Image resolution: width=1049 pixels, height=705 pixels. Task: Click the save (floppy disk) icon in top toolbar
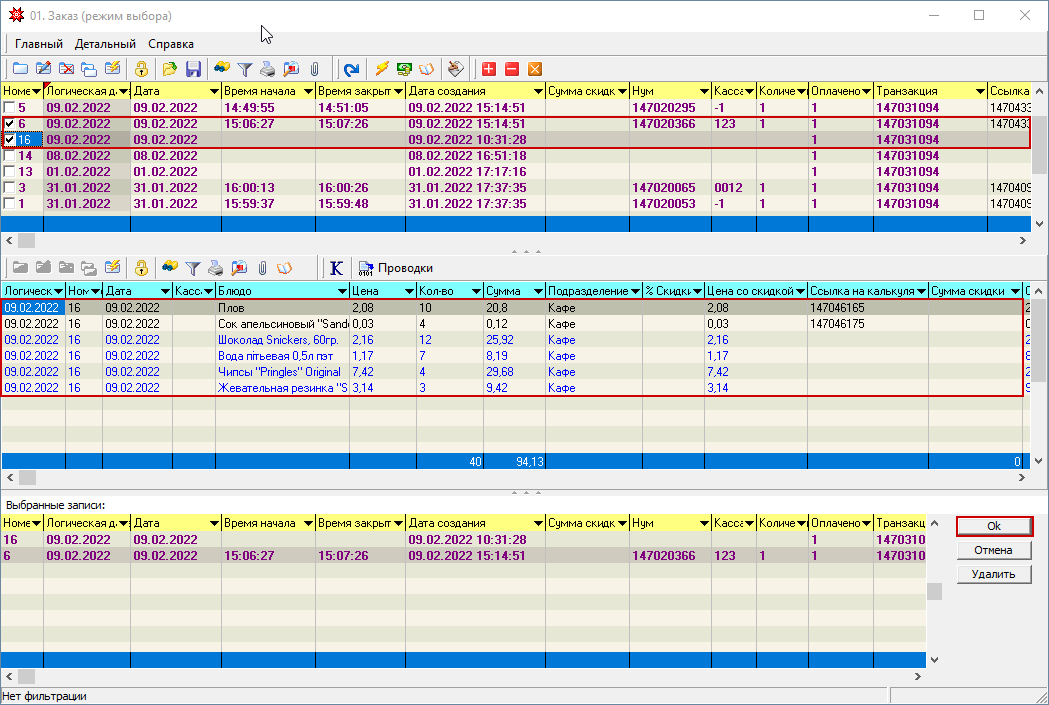pyautogui.click(x=194, y=69)
